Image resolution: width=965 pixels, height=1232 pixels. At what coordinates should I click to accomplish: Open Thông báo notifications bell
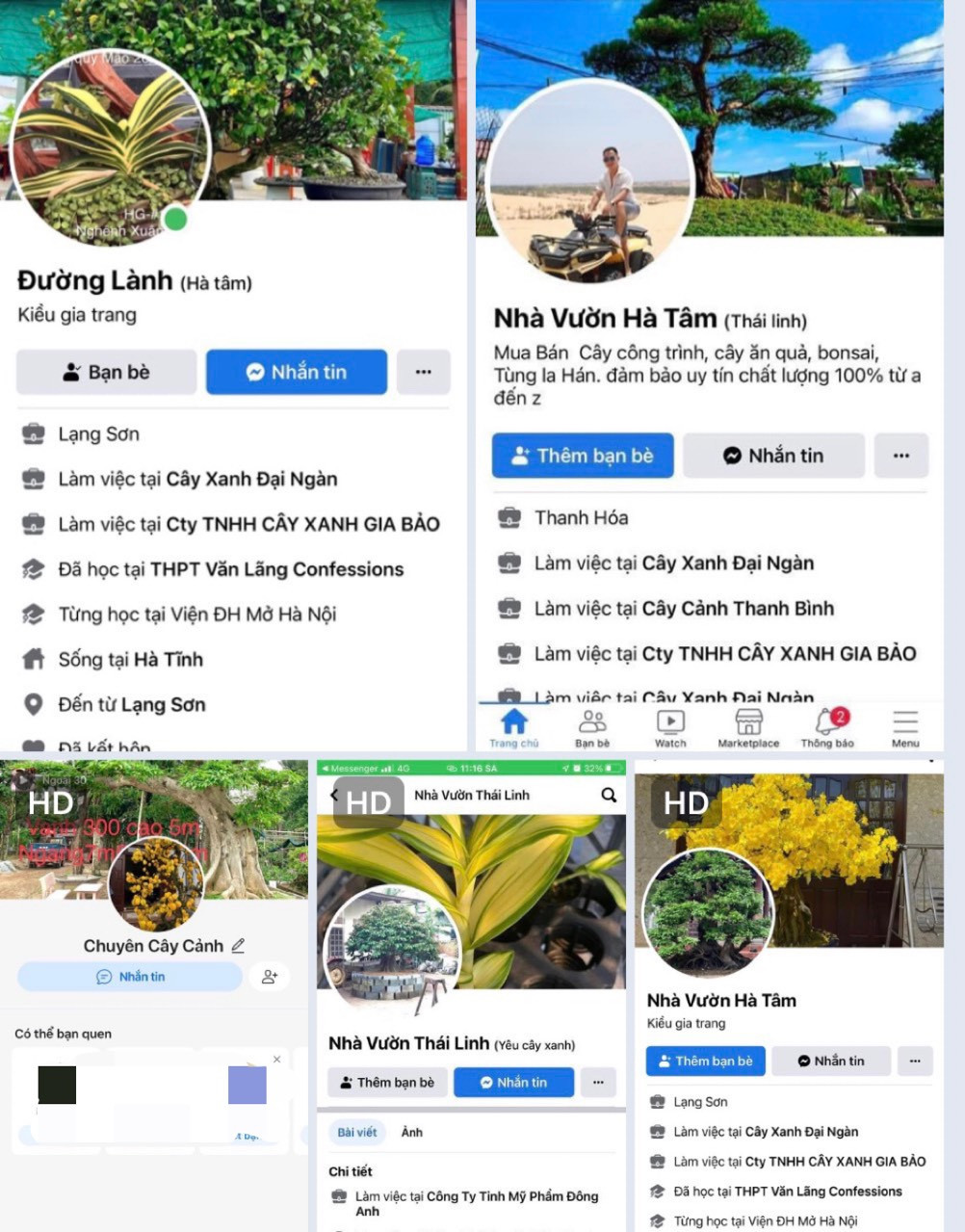[827, 721]
